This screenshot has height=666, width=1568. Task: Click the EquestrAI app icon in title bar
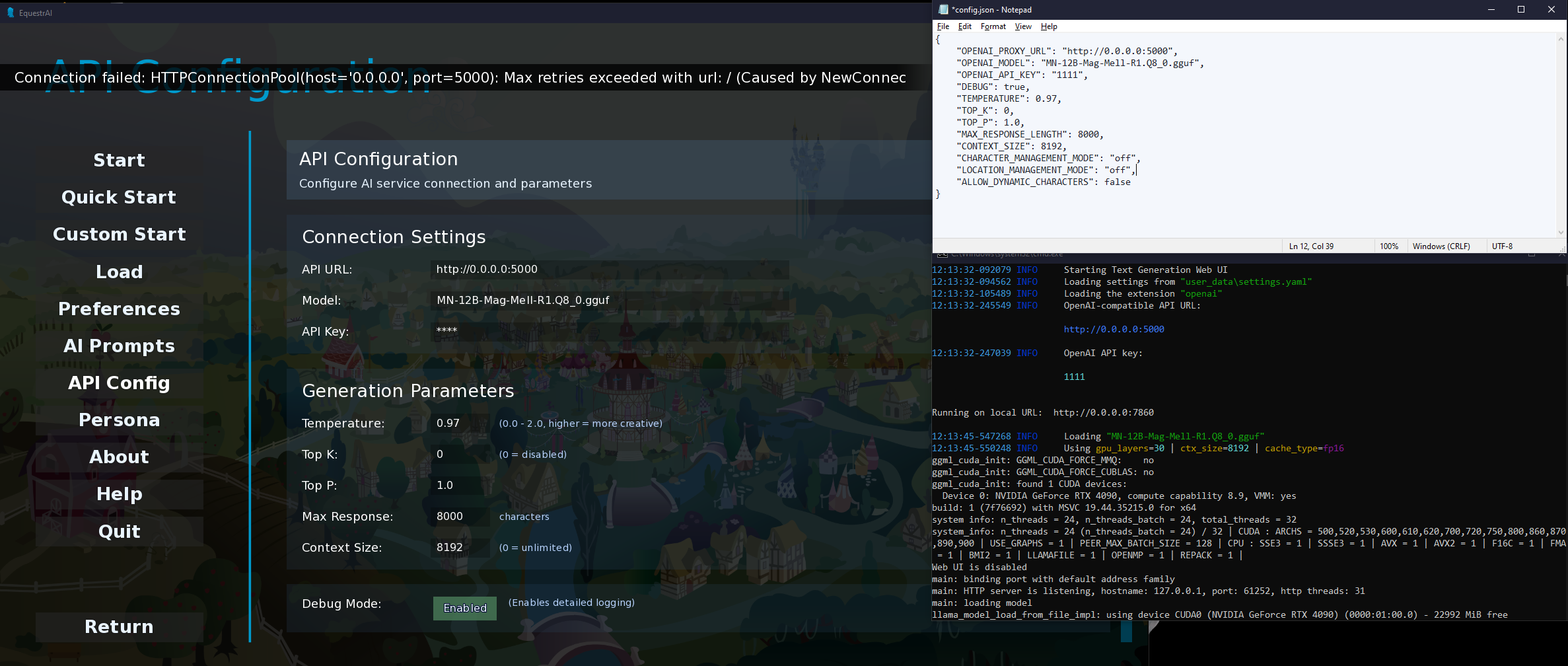pos(10,13)
